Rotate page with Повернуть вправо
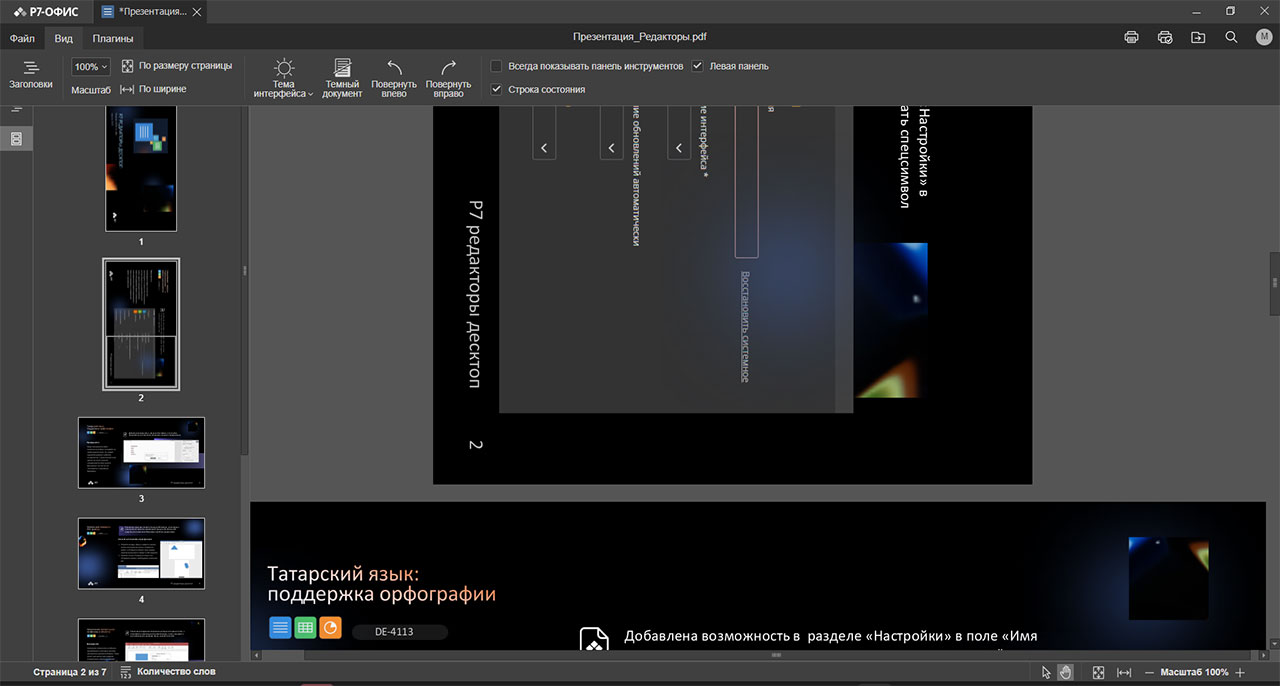This screenshot has height=686, width=1280. tap(448, 78)
